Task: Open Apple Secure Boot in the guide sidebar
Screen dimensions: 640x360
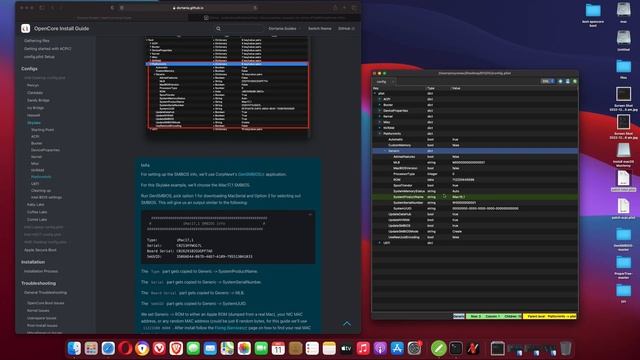Action: click(x=40, y=250)
